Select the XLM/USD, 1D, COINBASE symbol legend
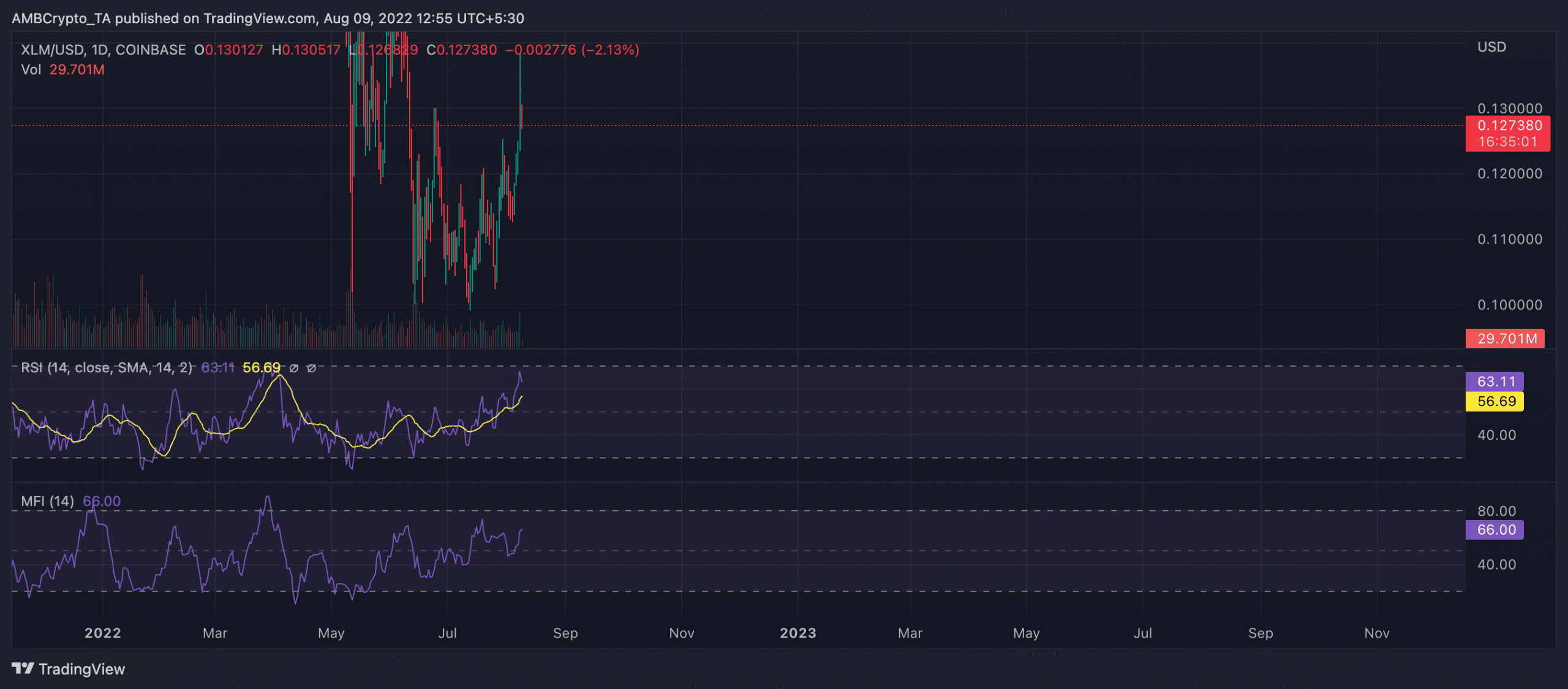 [104, 50]
